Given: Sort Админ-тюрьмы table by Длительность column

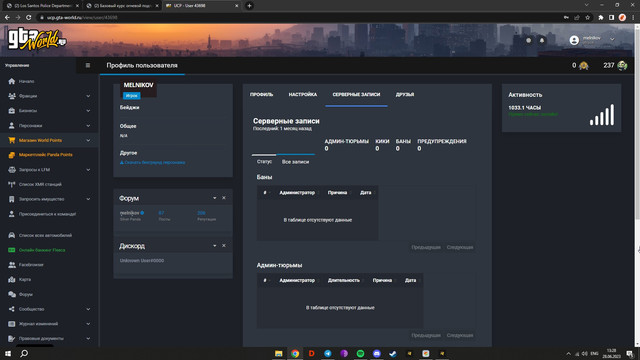Looking at the screenshot, I should coord(344,280).
